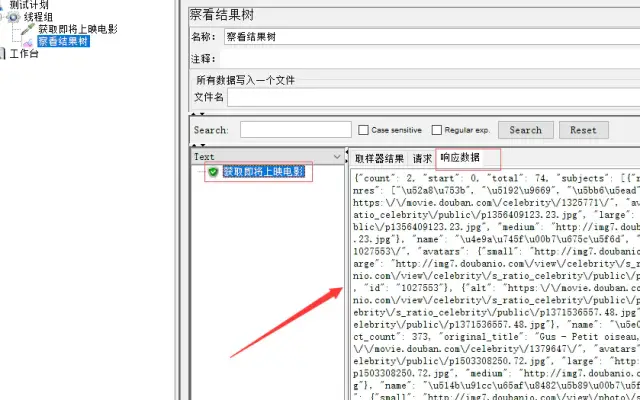The width and height of the screenshot is (640, 400).
Task: Click the HTTP sampler pipette icon in tree
Action: (28, 29)
